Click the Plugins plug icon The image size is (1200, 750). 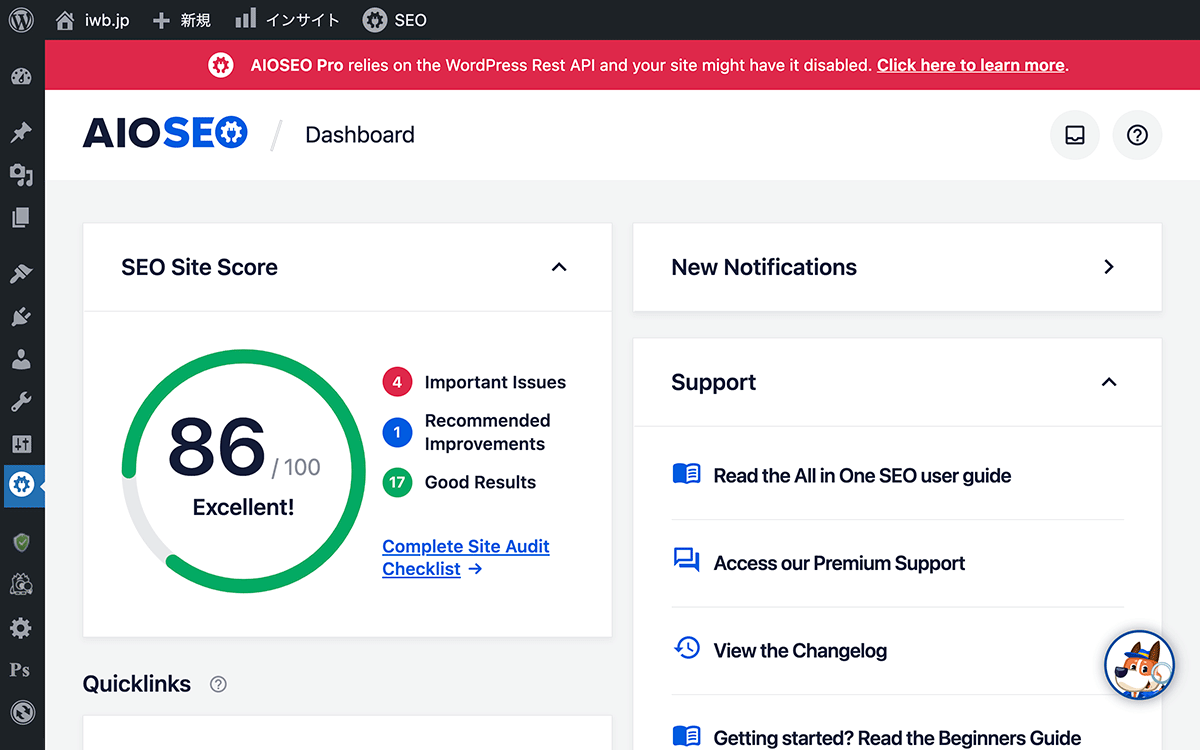[21, 316]
